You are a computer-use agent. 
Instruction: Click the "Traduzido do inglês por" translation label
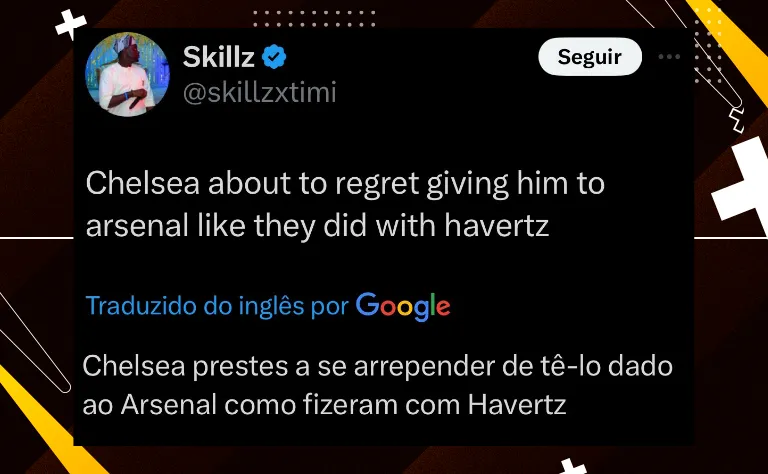point(217,306)
